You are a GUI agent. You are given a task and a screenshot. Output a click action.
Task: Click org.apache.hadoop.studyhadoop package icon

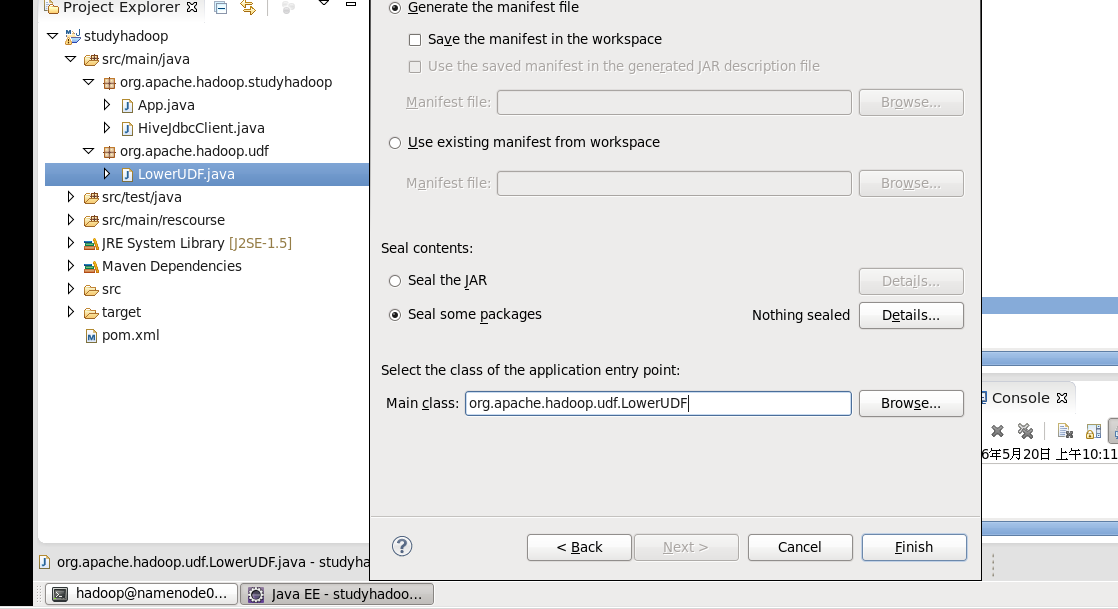pos(109,83)
